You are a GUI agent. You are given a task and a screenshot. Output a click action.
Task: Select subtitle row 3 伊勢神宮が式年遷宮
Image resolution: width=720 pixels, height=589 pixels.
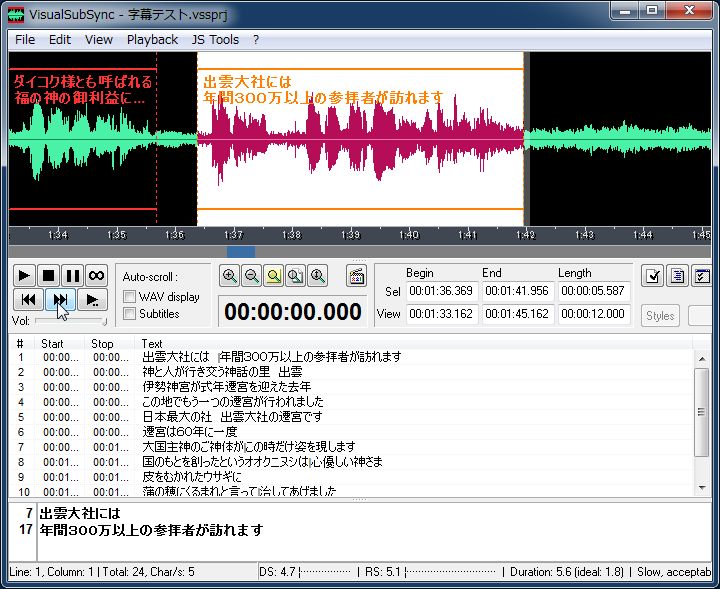click(x=351, y=387)
